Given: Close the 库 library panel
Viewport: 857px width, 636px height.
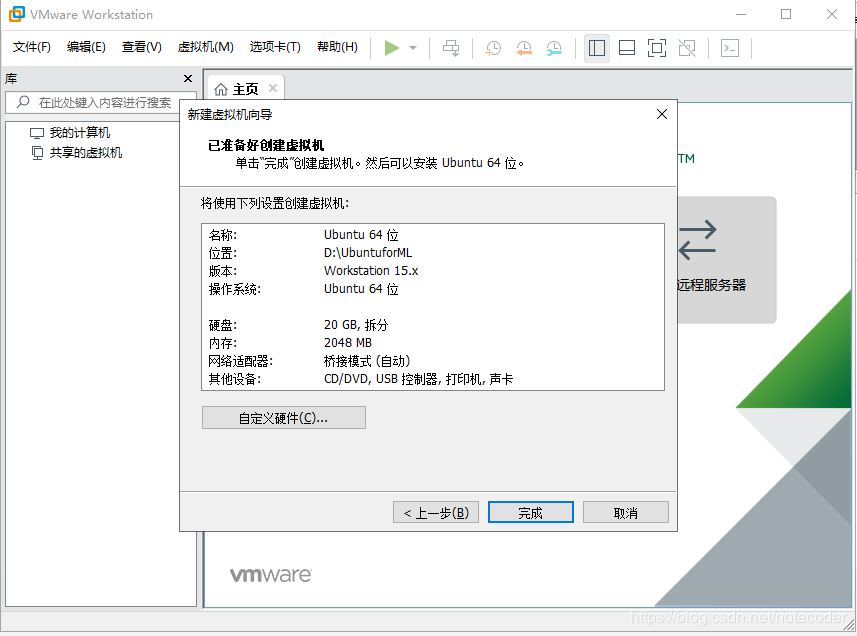Looking at the screenshot, I should [x=188, y=79].
